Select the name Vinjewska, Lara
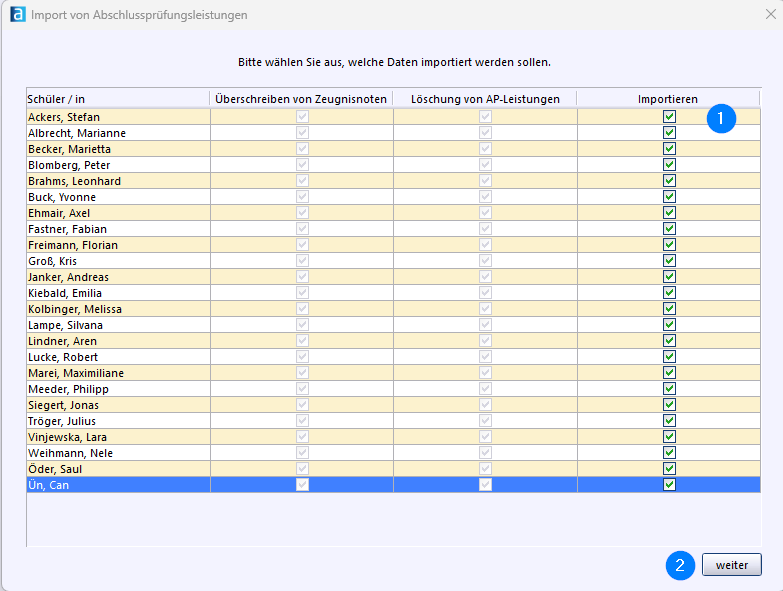Image resolution: width=783 pixels, height=591 pixels. coord(67,437)
